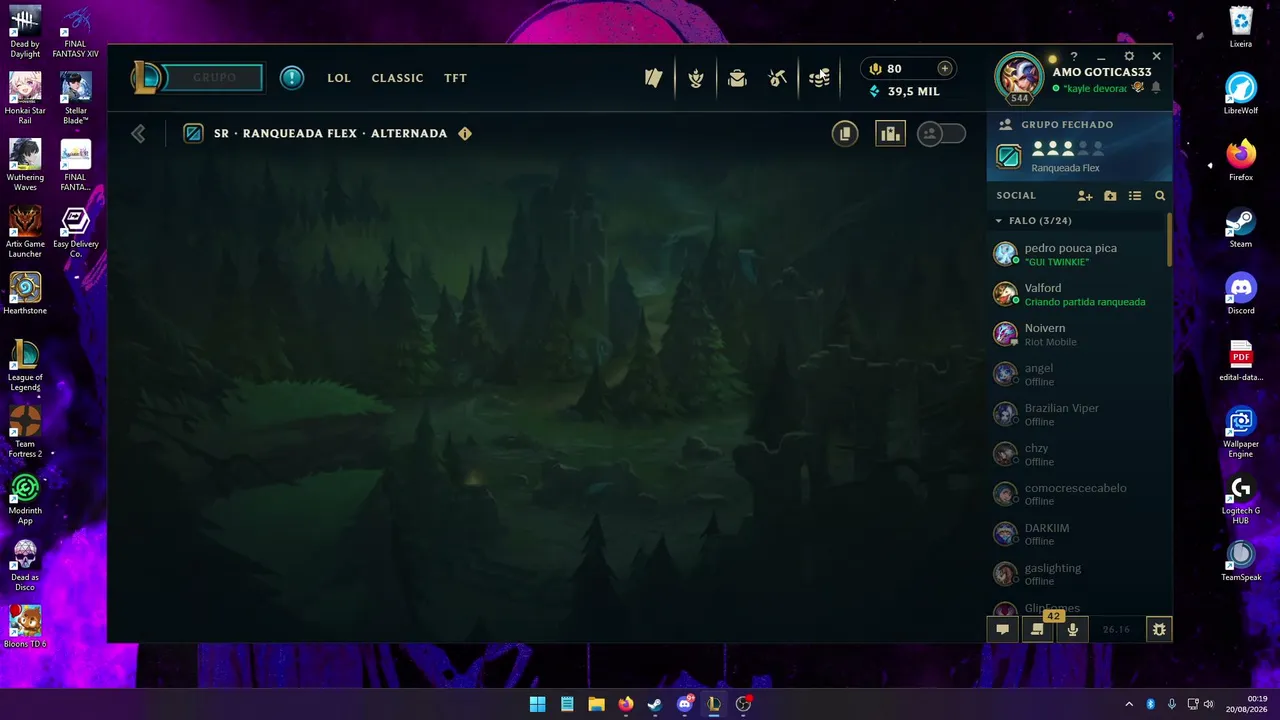Viewport: 1280px width, 720px height.
Task: Click the GRUPO button
Action: (214, 77)
